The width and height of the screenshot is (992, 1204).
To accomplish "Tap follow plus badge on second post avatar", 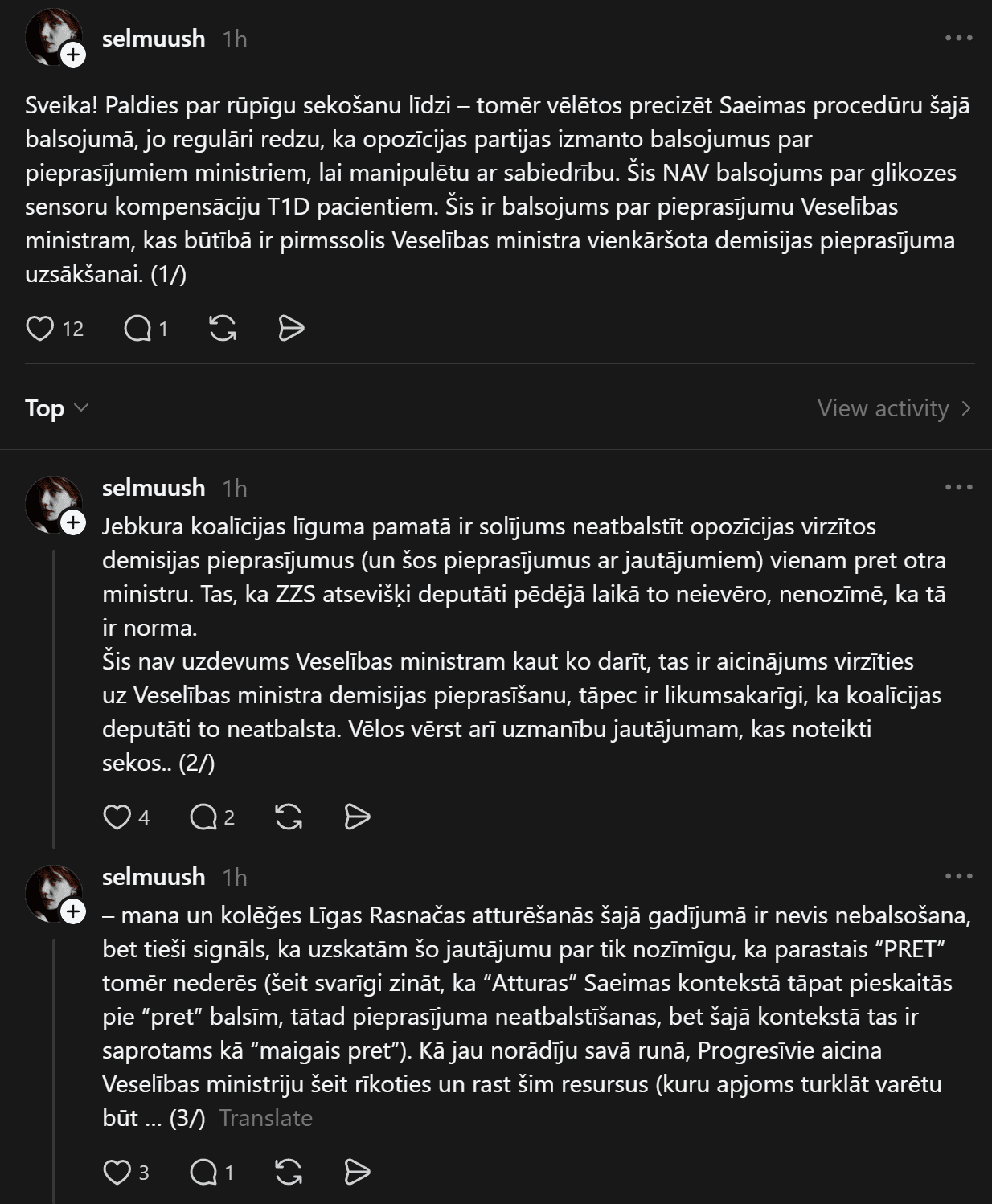I will pyautogui.click(x=73, y=522).
